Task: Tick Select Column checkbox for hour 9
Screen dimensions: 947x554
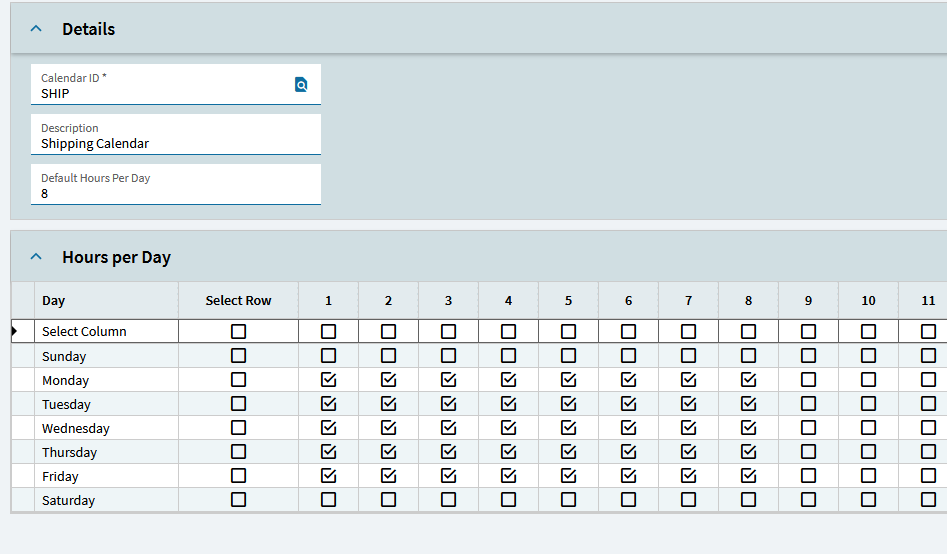Action: point(808,331)
